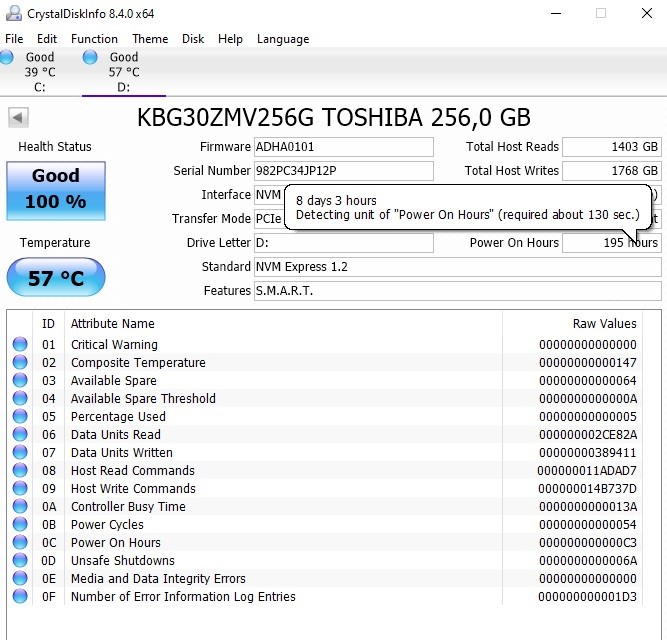Viewport: 667px width, 640px height.
Task: Click raw value 000000014B737D
Action: click(x=587, y=489)
